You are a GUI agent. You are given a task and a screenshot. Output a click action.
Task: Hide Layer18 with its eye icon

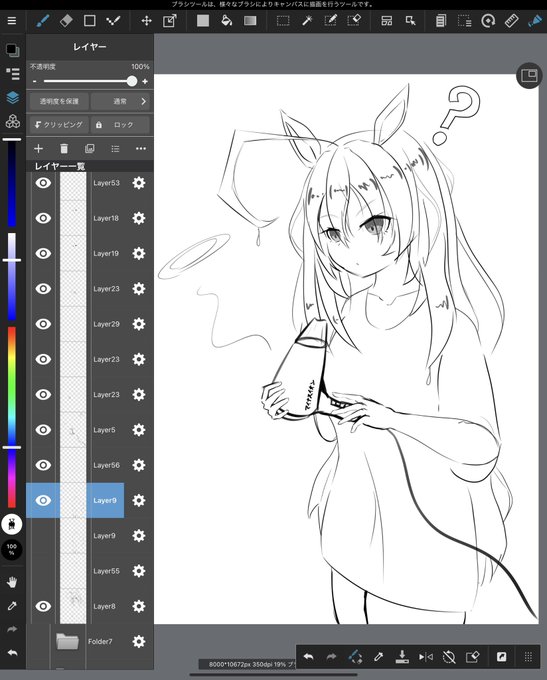[43, 218]
